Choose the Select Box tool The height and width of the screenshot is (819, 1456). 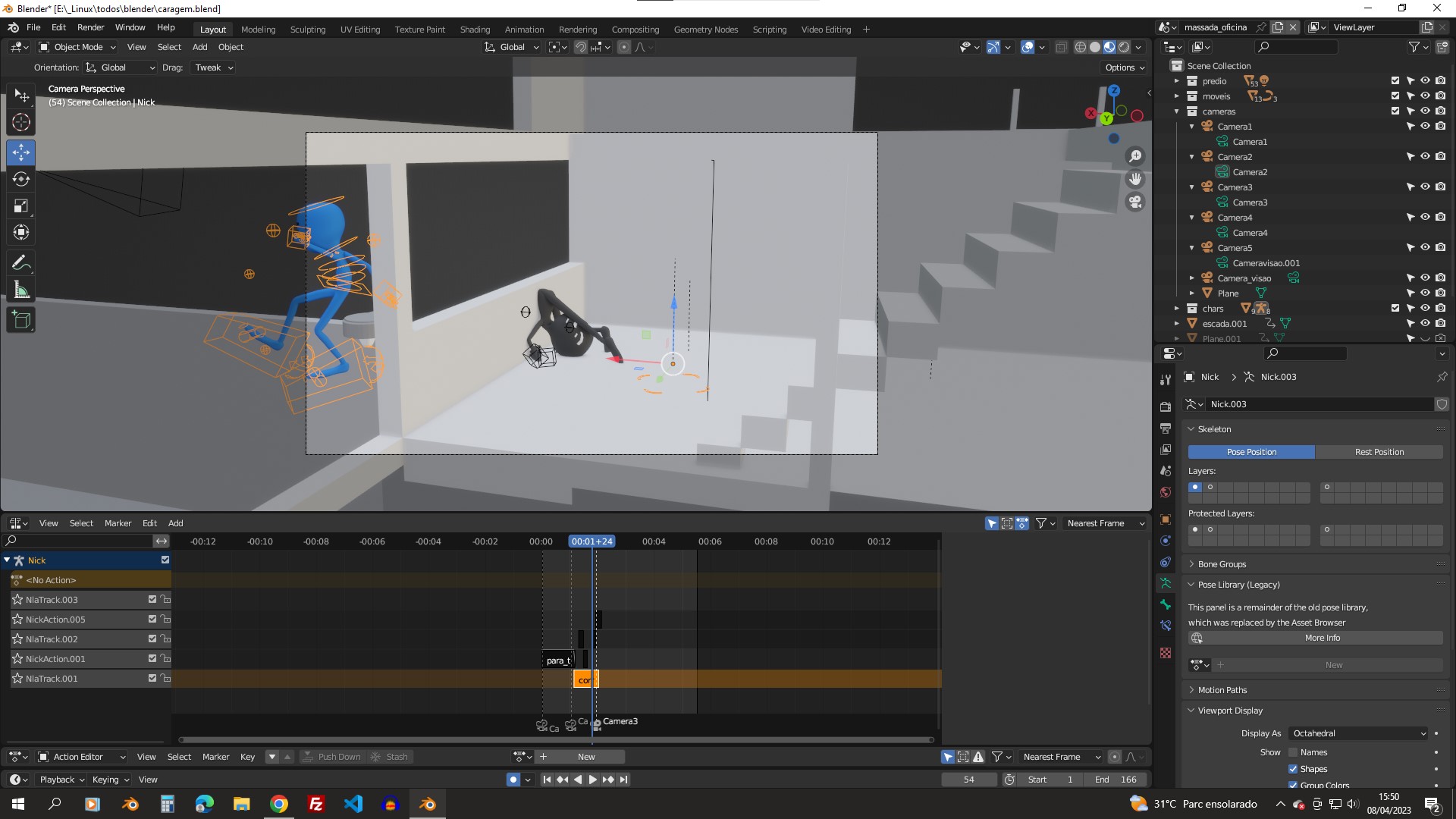[x=21, y=96]
